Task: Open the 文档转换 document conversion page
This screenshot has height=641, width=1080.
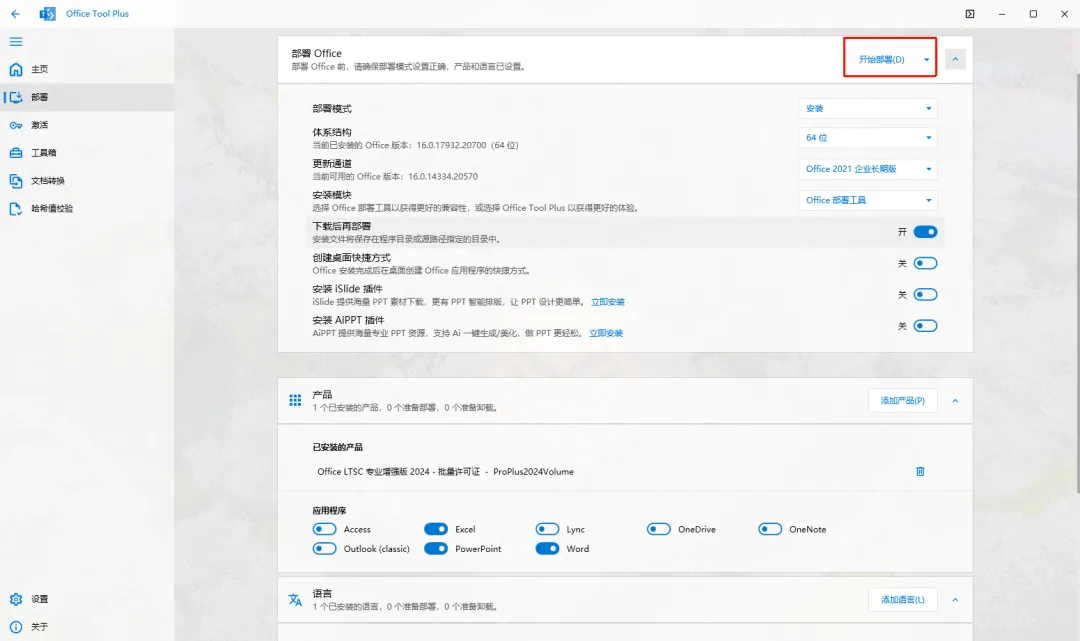Action: pos(87,181)
